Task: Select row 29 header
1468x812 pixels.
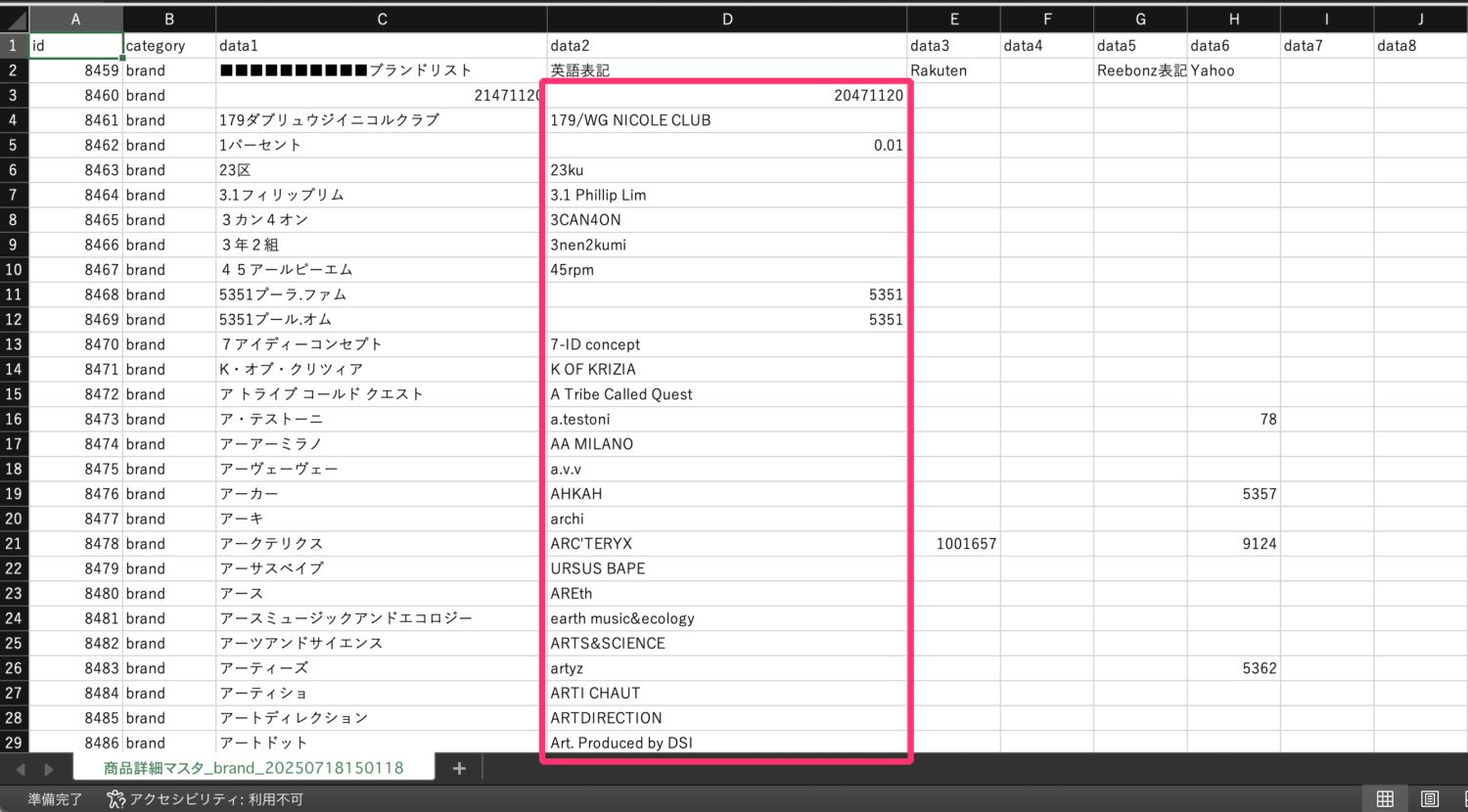Action: (x=14, y=743)
